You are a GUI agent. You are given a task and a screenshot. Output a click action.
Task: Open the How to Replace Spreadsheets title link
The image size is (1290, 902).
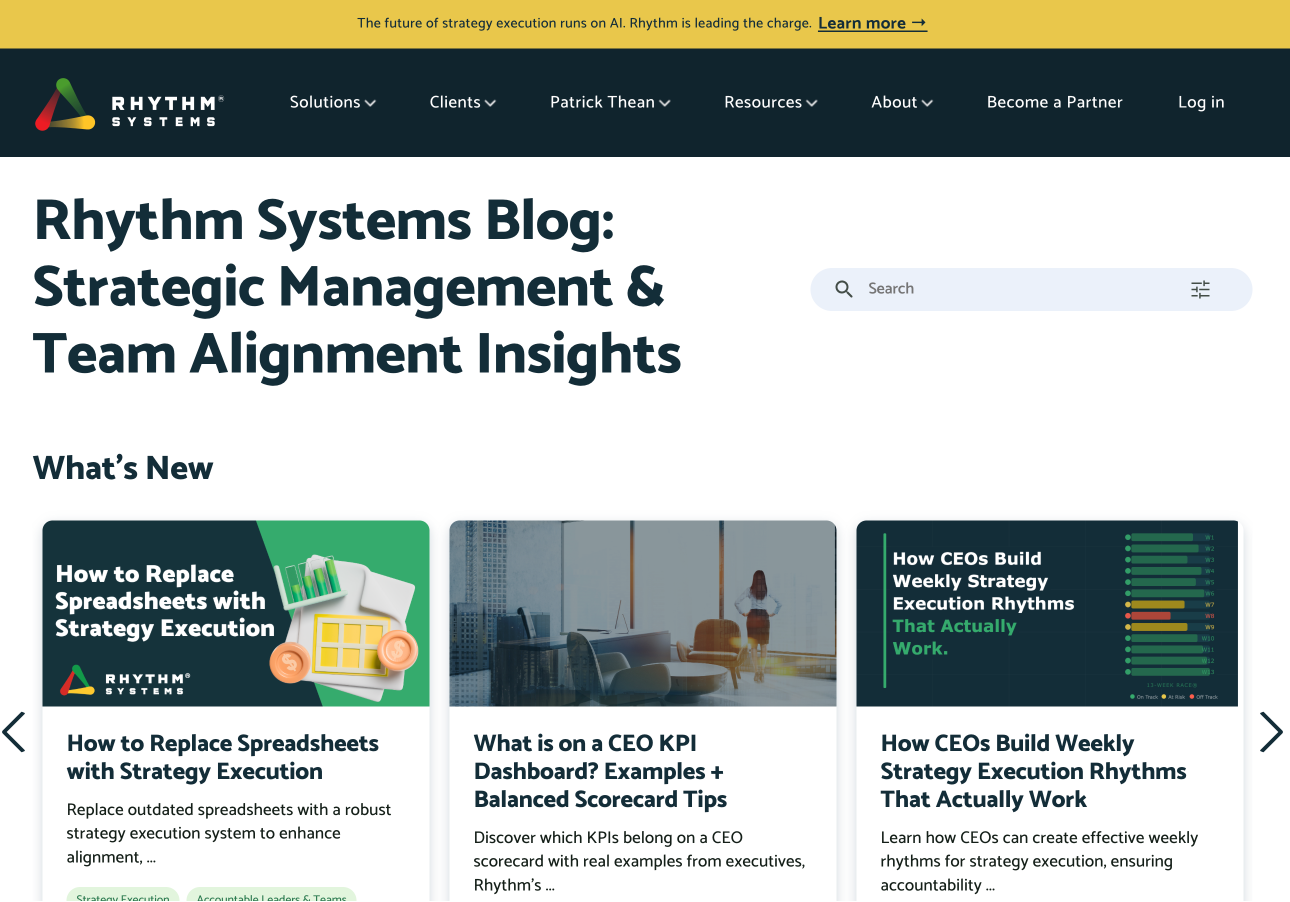coord(223,757)
